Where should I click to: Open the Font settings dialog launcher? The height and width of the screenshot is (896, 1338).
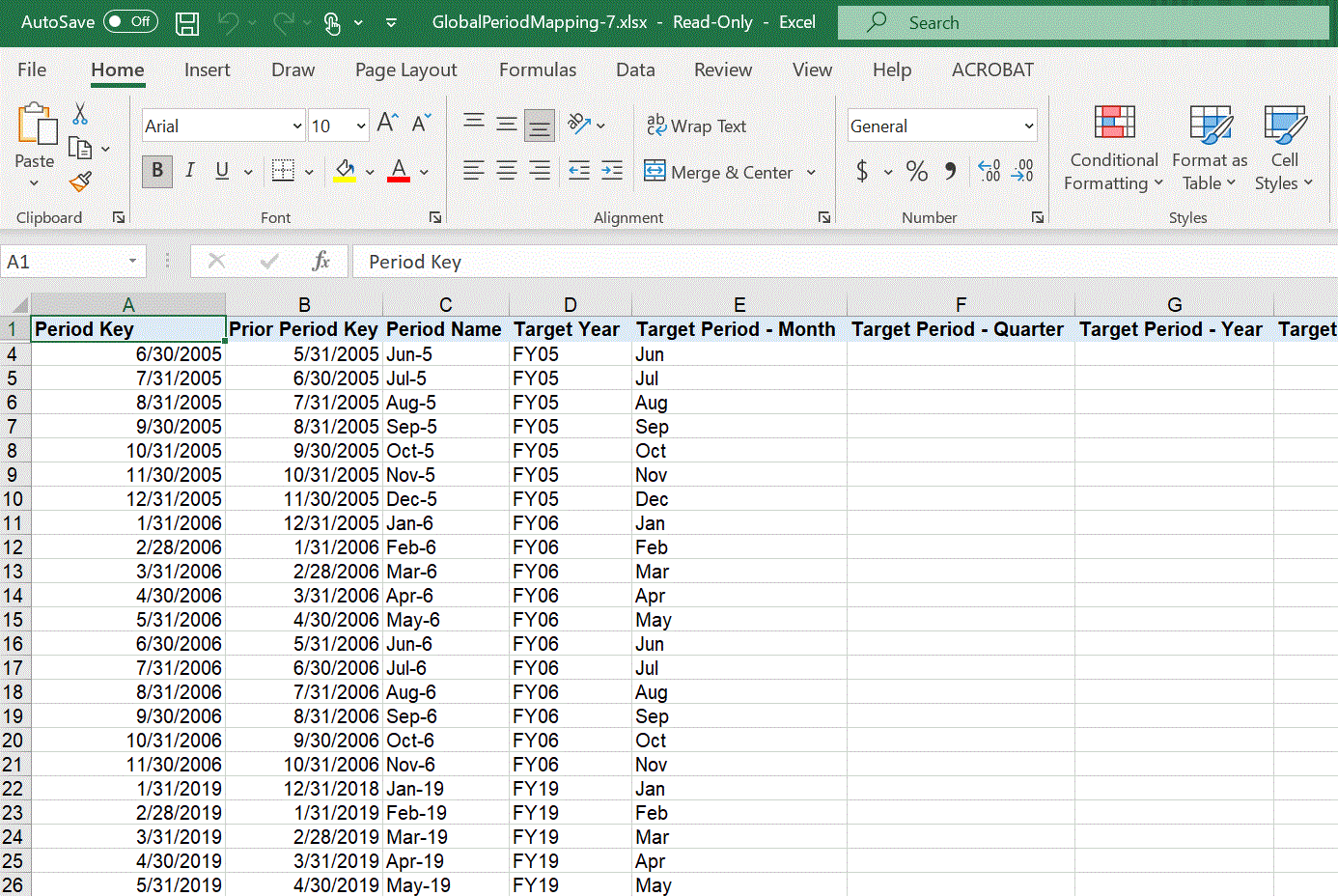435,217
